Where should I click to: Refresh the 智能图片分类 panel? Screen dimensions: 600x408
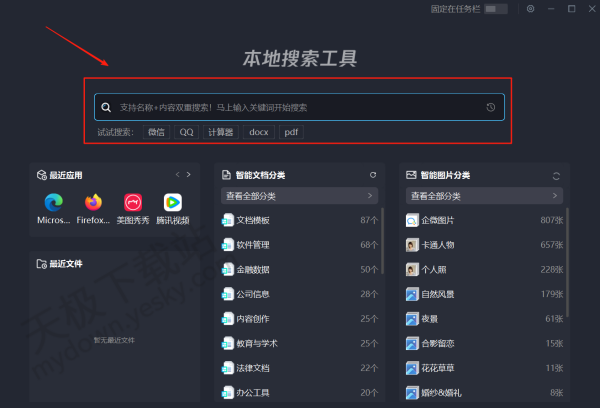556,175
